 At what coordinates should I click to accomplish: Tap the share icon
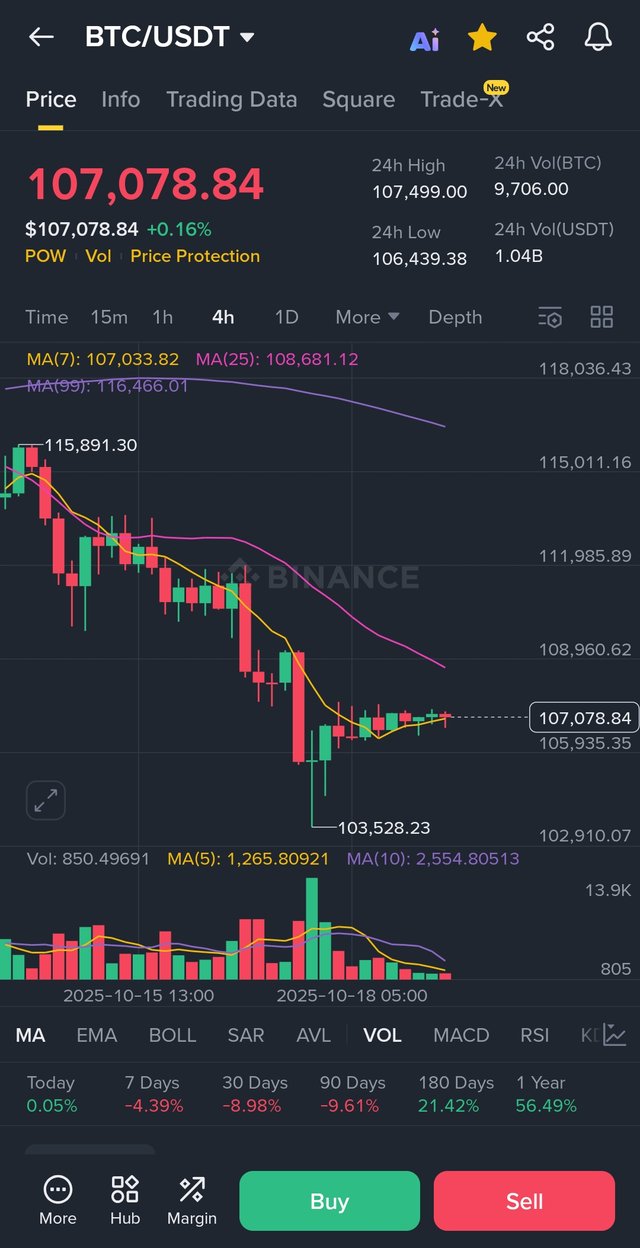click(540, 38)
